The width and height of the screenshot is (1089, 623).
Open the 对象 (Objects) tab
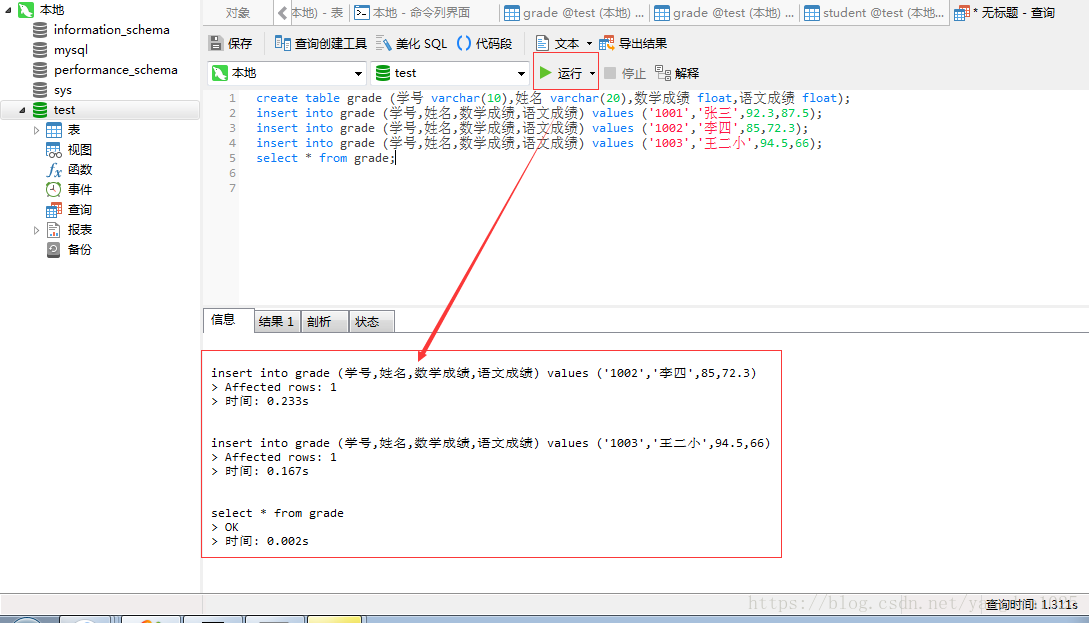point(237,13)
